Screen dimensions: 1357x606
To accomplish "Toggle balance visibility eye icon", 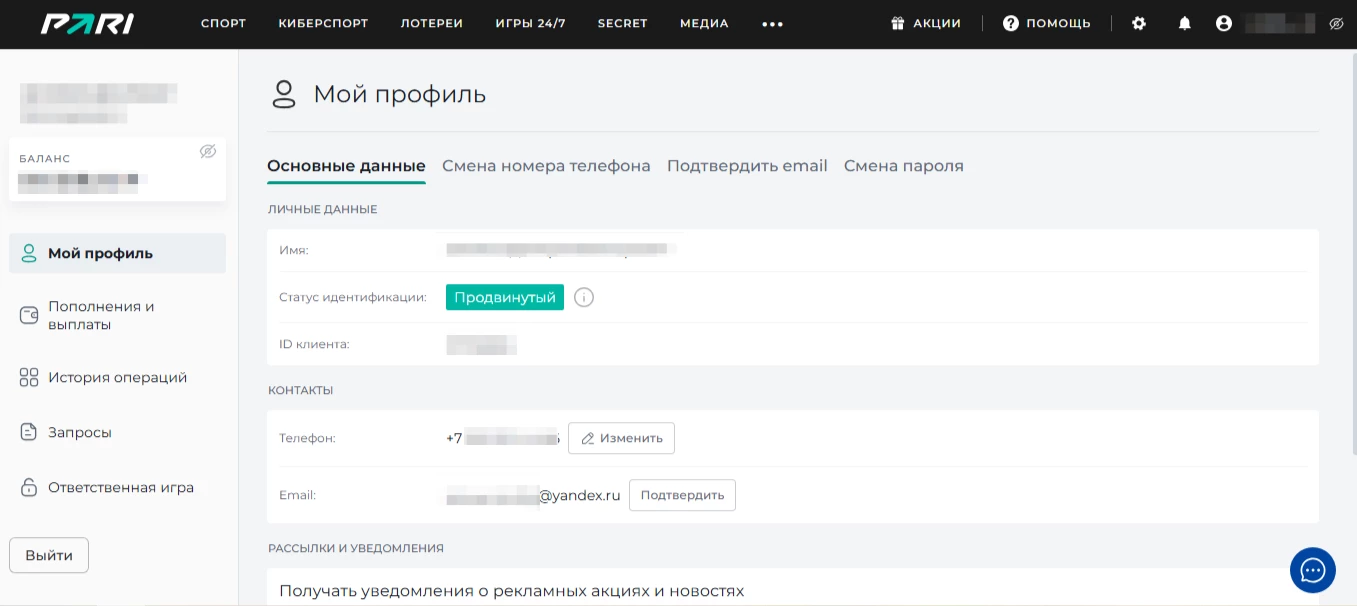I will click(x=208, y=152).
